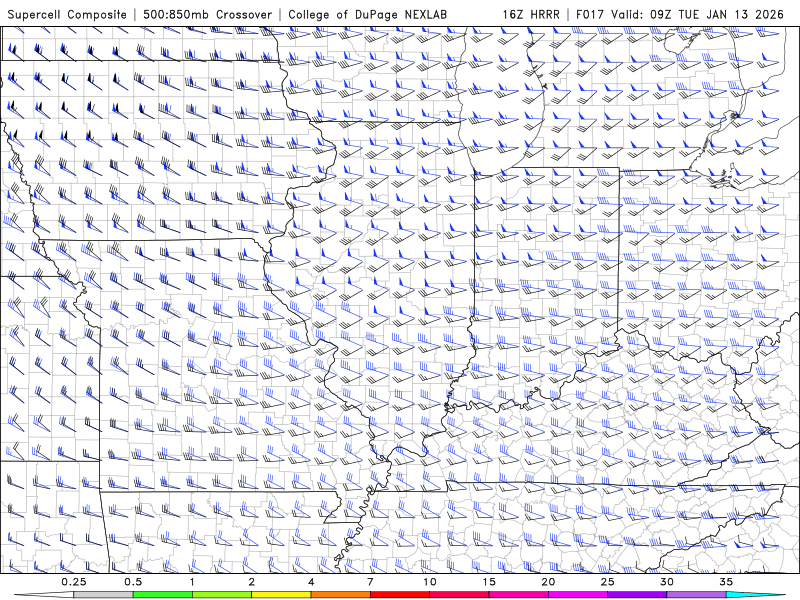The width and height of the screenshot is (800, 600).
Task: Click the lavender legend swatch between 30 and 35
Action: click(x=696, y=595)
